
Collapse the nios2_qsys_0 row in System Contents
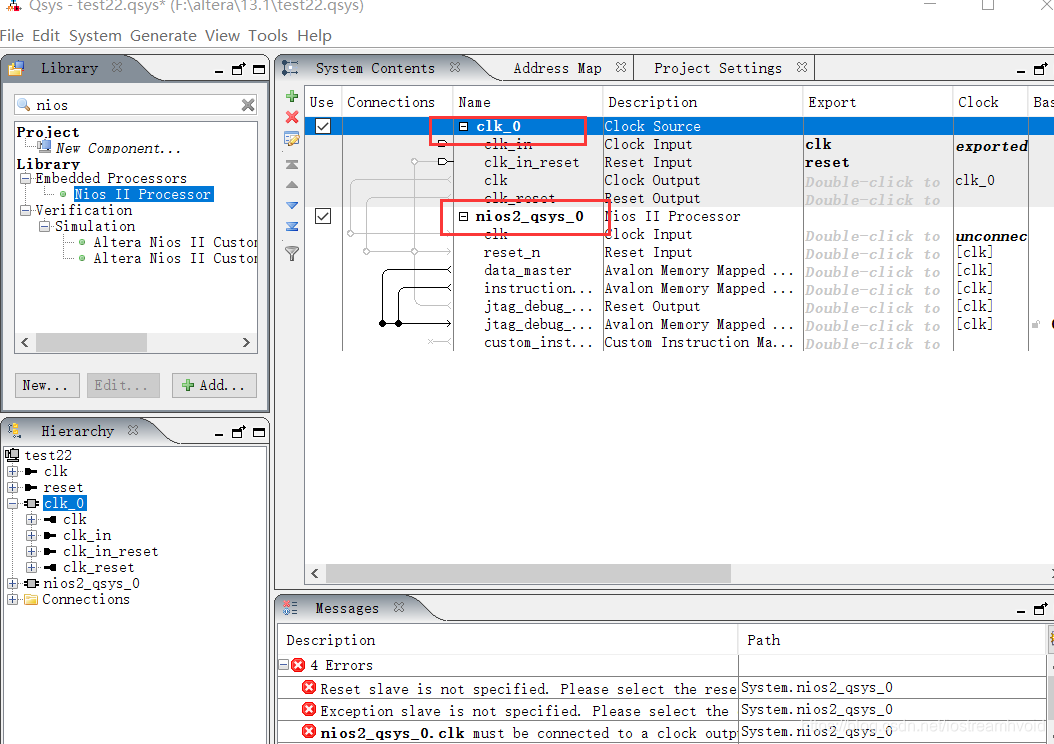(463, 216)
